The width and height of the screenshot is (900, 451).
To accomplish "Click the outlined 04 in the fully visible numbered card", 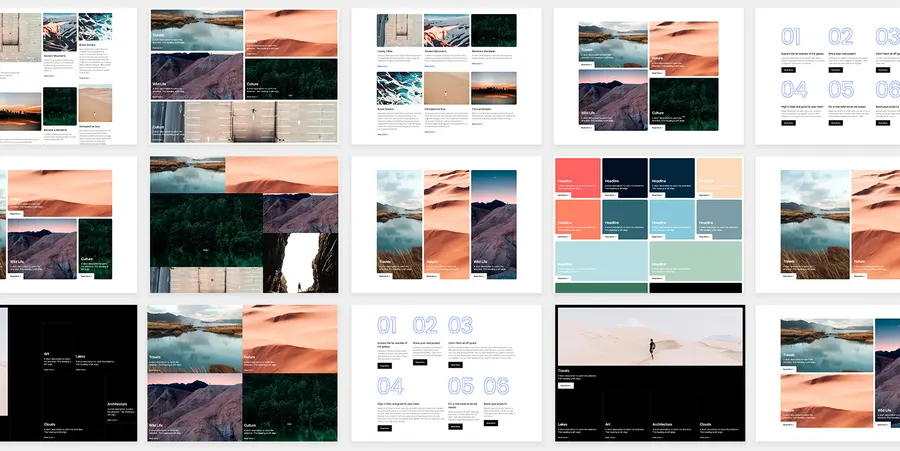I will point(390,386).
